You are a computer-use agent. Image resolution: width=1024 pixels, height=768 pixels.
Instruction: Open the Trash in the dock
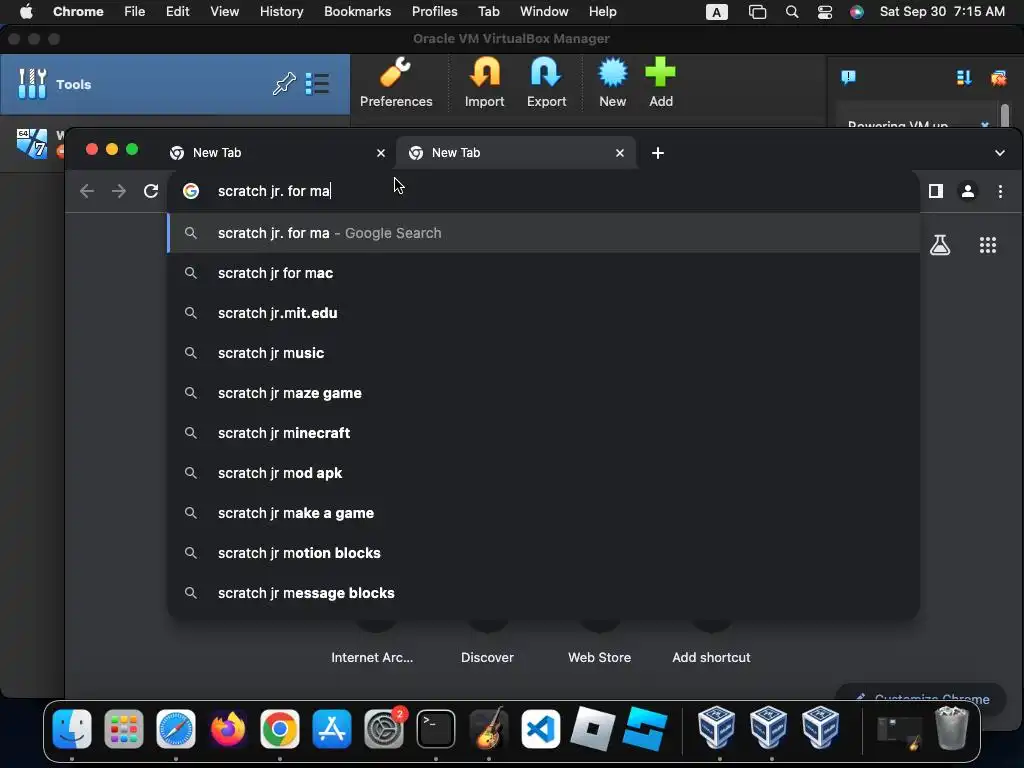point(952,728)
